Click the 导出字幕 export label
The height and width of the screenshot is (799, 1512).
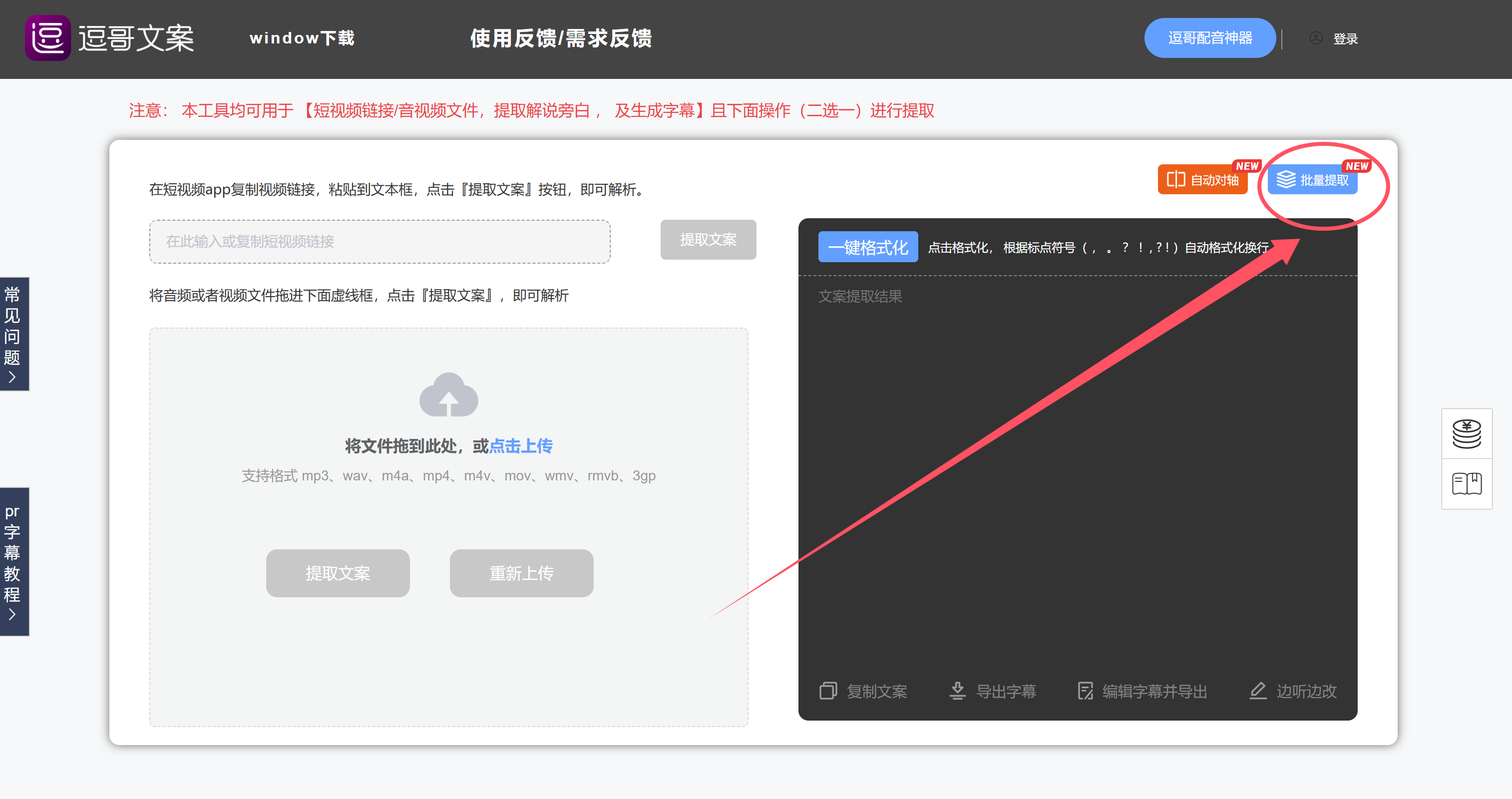1006,692
